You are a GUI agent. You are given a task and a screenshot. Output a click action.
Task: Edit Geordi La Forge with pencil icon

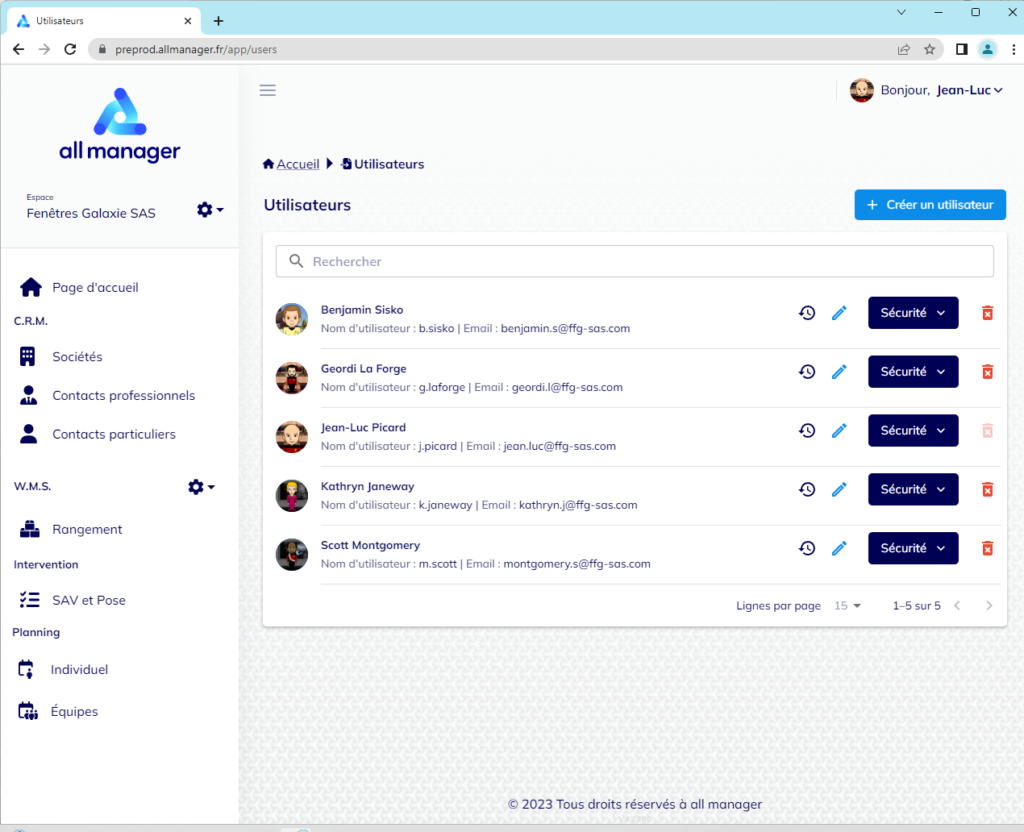pos(839,372)
